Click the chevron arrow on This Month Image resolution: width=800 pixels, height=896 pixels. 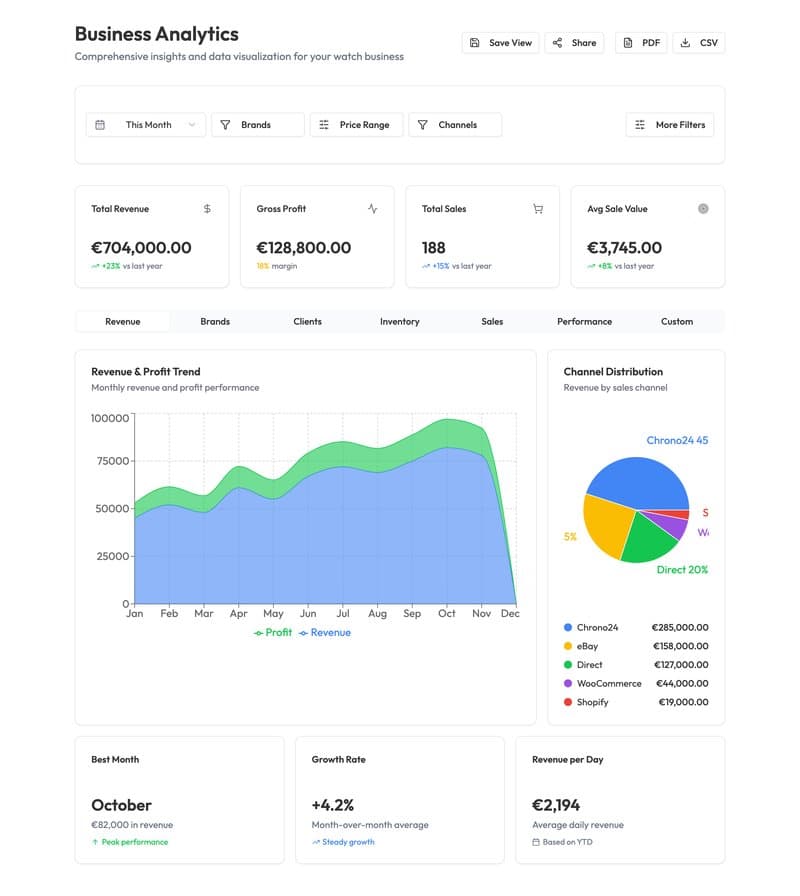coord(192,125)
